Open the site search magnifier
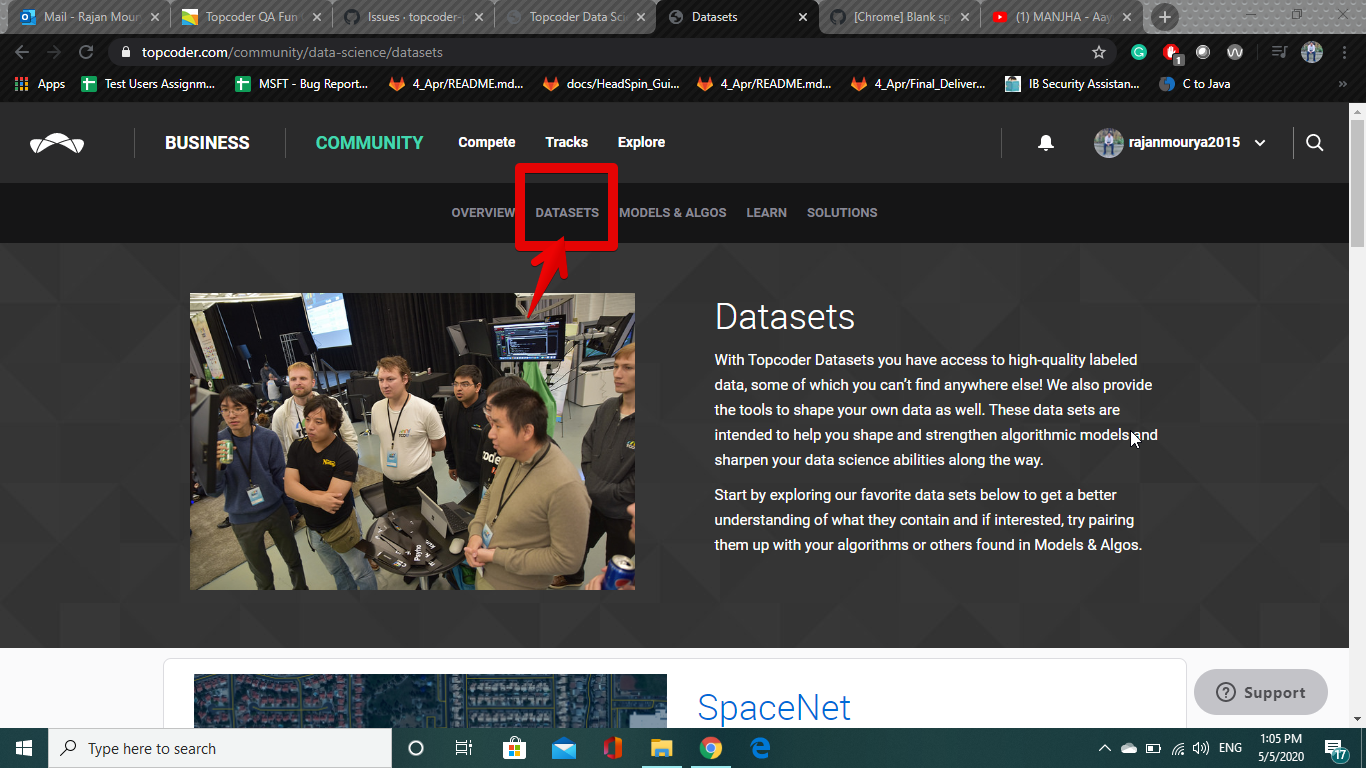 coord(1315,143)
